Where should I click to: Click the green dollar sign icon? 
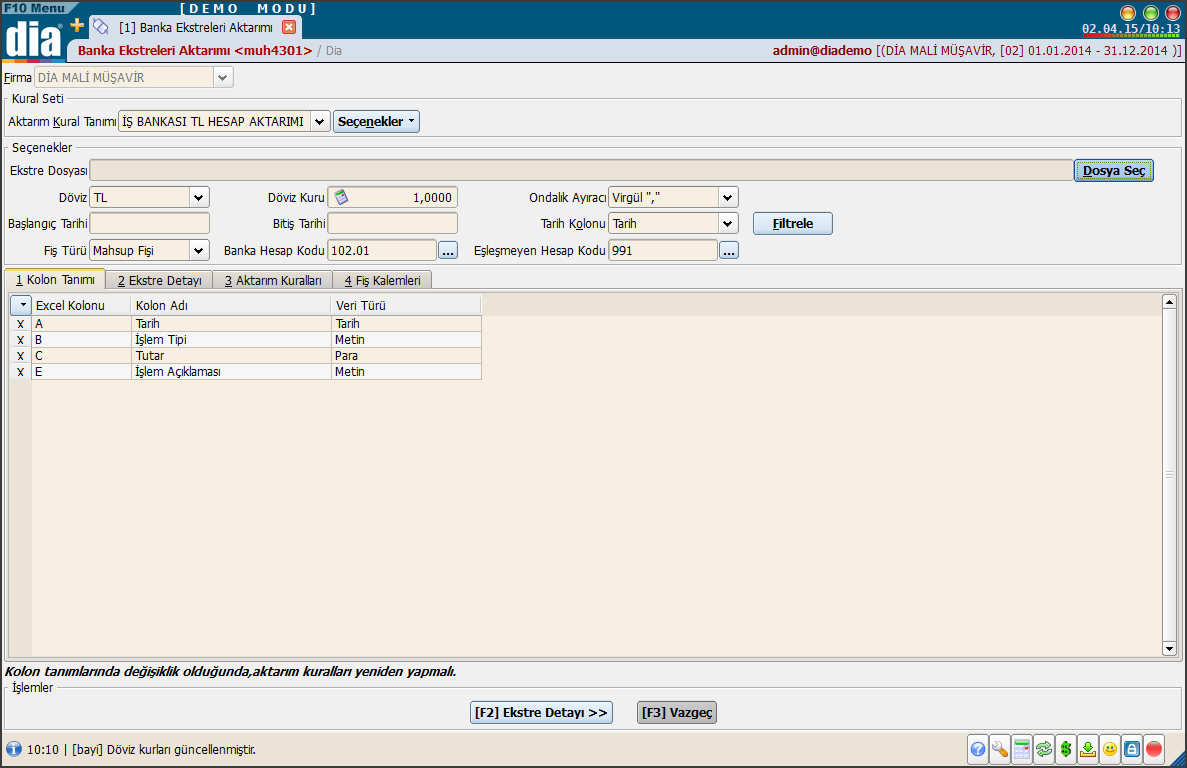(1066, 749)
